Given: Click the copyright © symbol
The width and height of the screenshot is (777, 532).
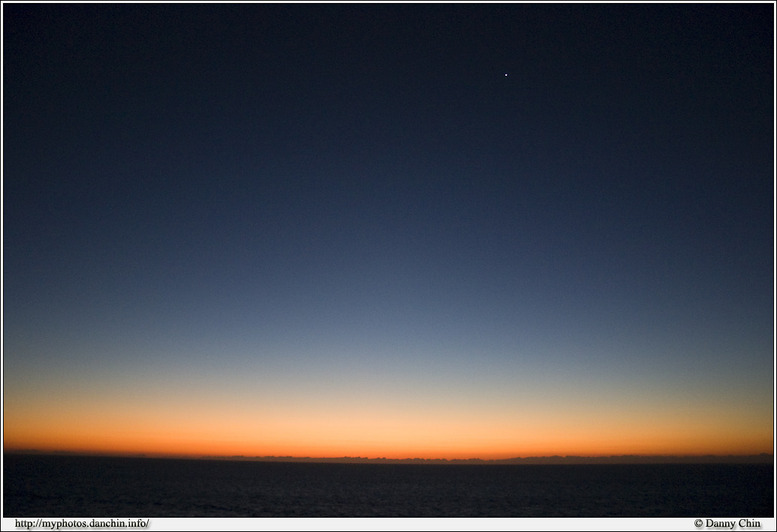Looking at the screenshot, I should pyautogui.click(x=698, y=523).
